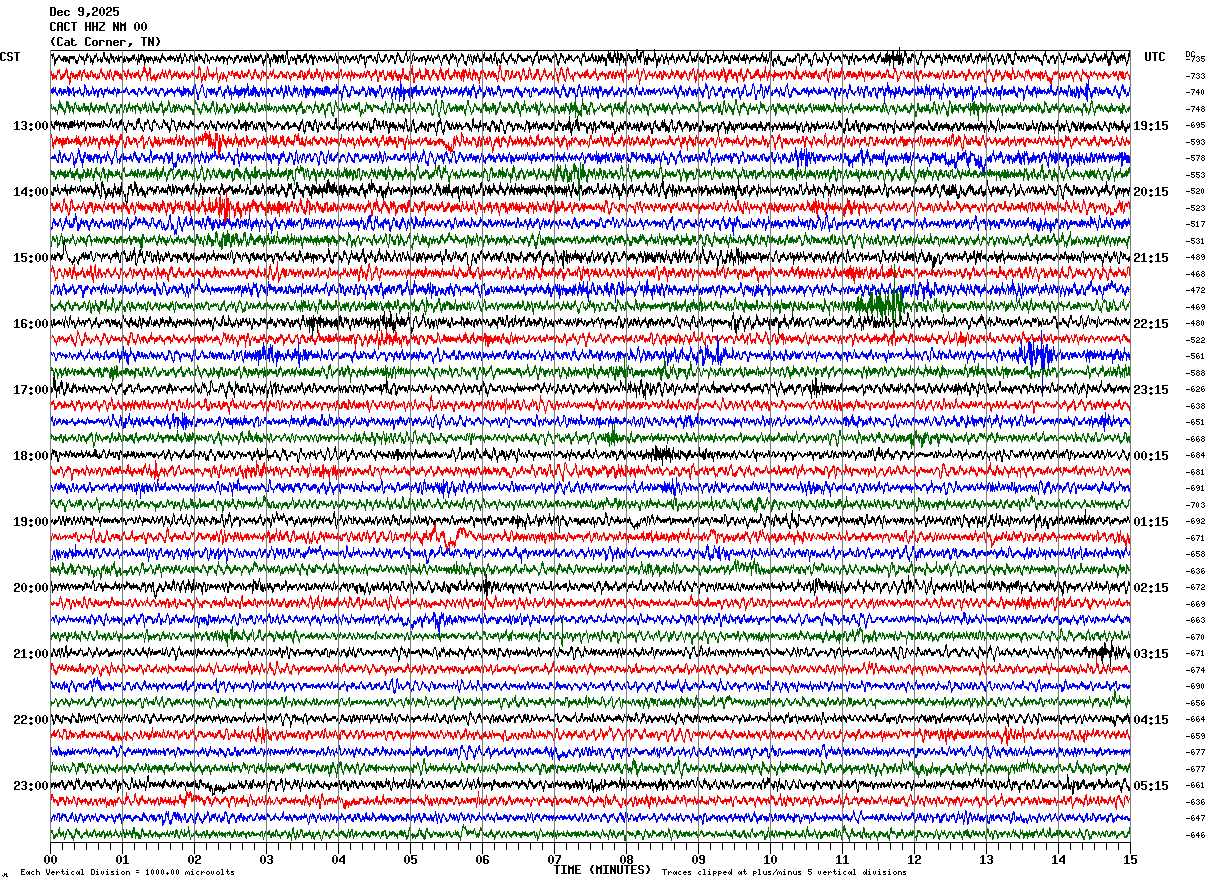
Task: Click the 23:15 UTC time label
Action: click(1151, 390)
